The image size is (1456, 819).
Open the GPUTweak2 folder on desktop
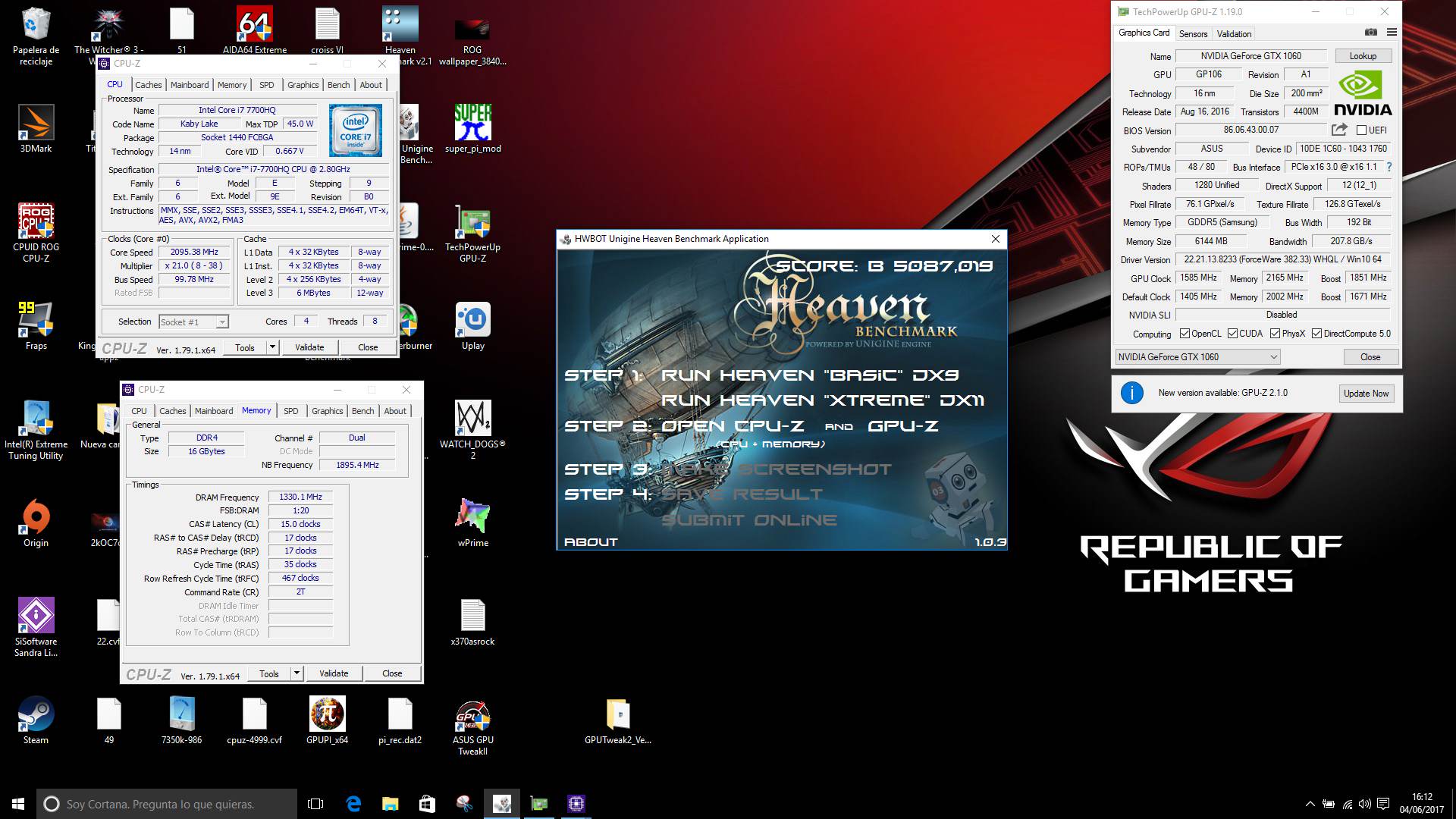618,720
